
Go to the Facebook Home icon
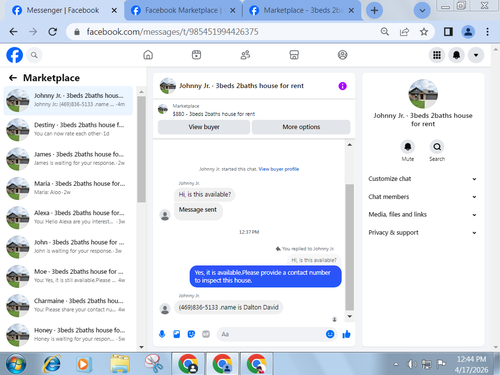coord(148,55)
